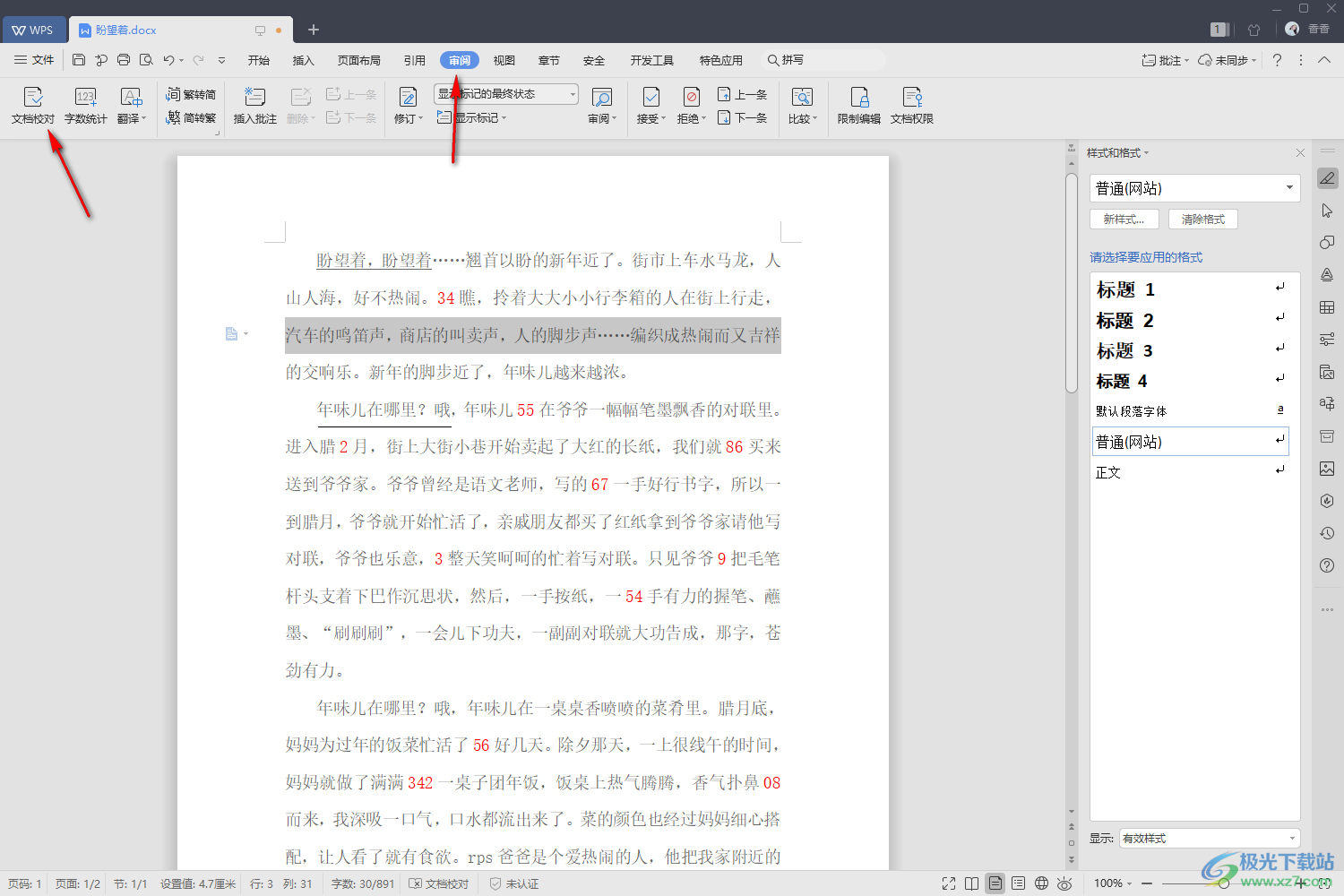Open the 比较 compare documents tool
The height and width of the screenshot is (896, 1344).
pyautogui.click(x=802, y=105)
